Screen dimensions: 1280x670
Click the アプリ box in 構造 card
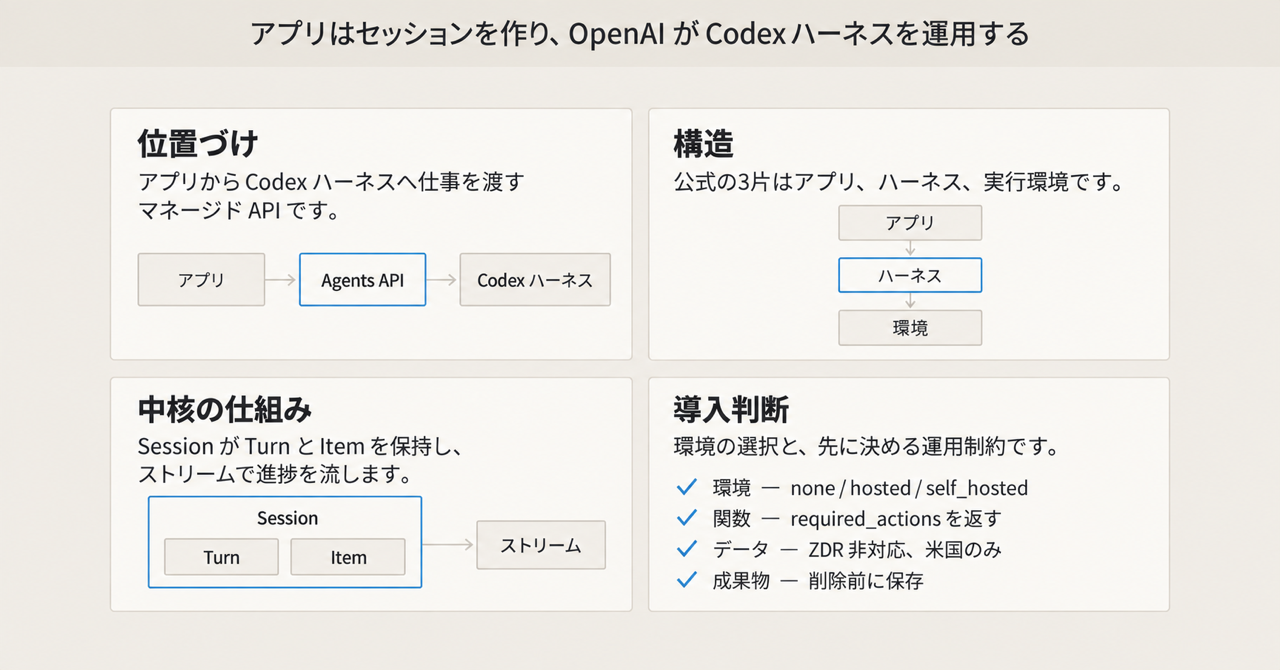(x=910, y=222)
